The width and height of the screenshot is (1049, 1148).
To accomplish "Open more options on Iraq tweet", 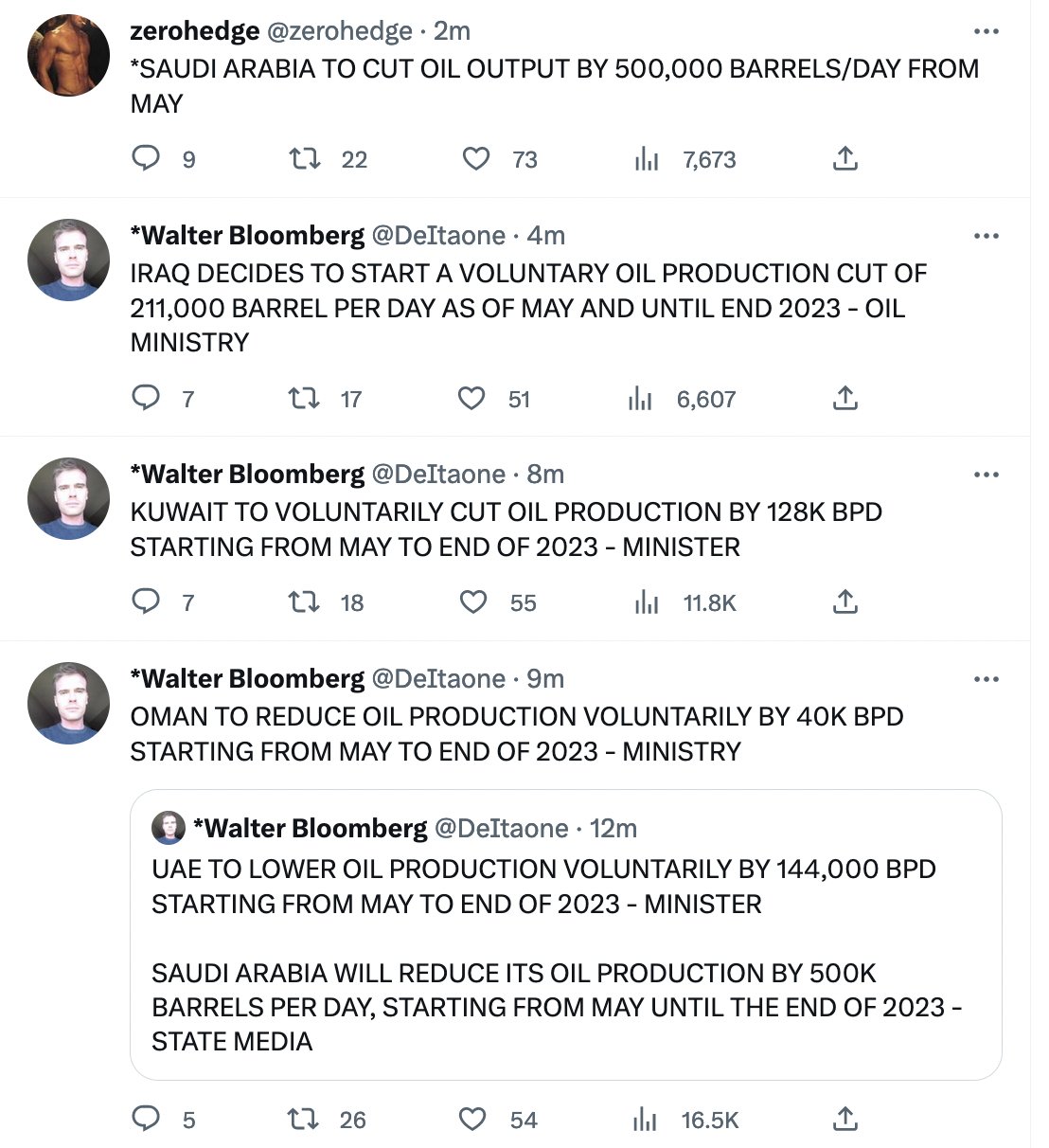I will 986,236.
